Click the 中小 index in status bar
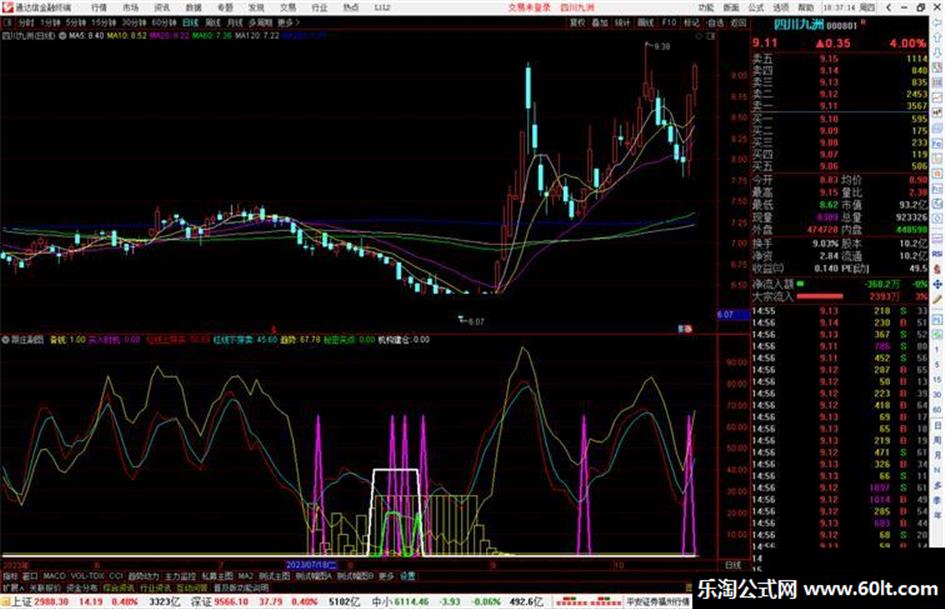This screenshot has height=609, width=945. 382,602
